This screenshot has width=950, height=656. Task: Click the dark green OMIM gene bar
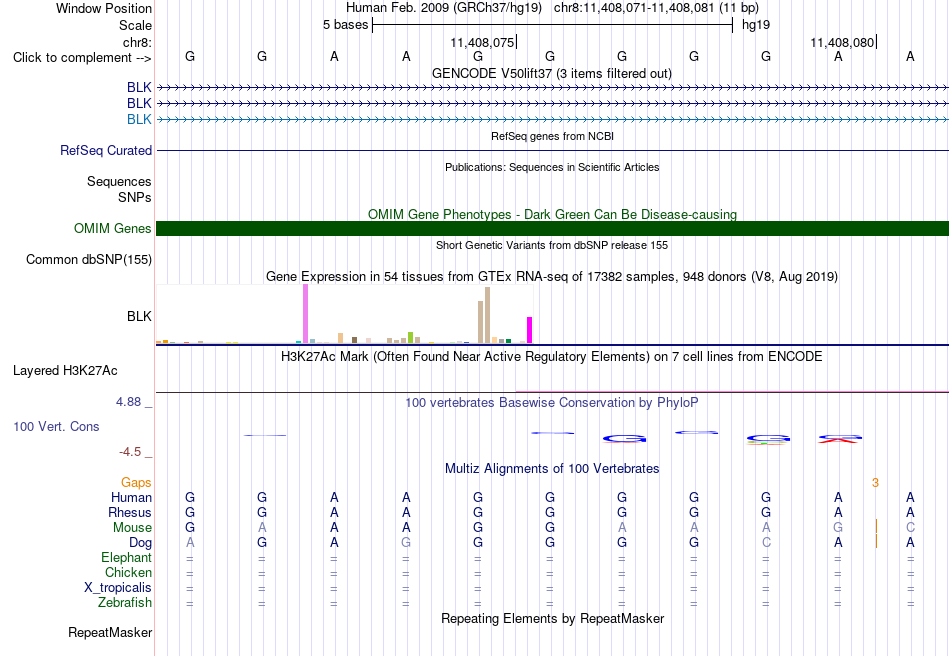pyautogui.click(x=552, y=228)
